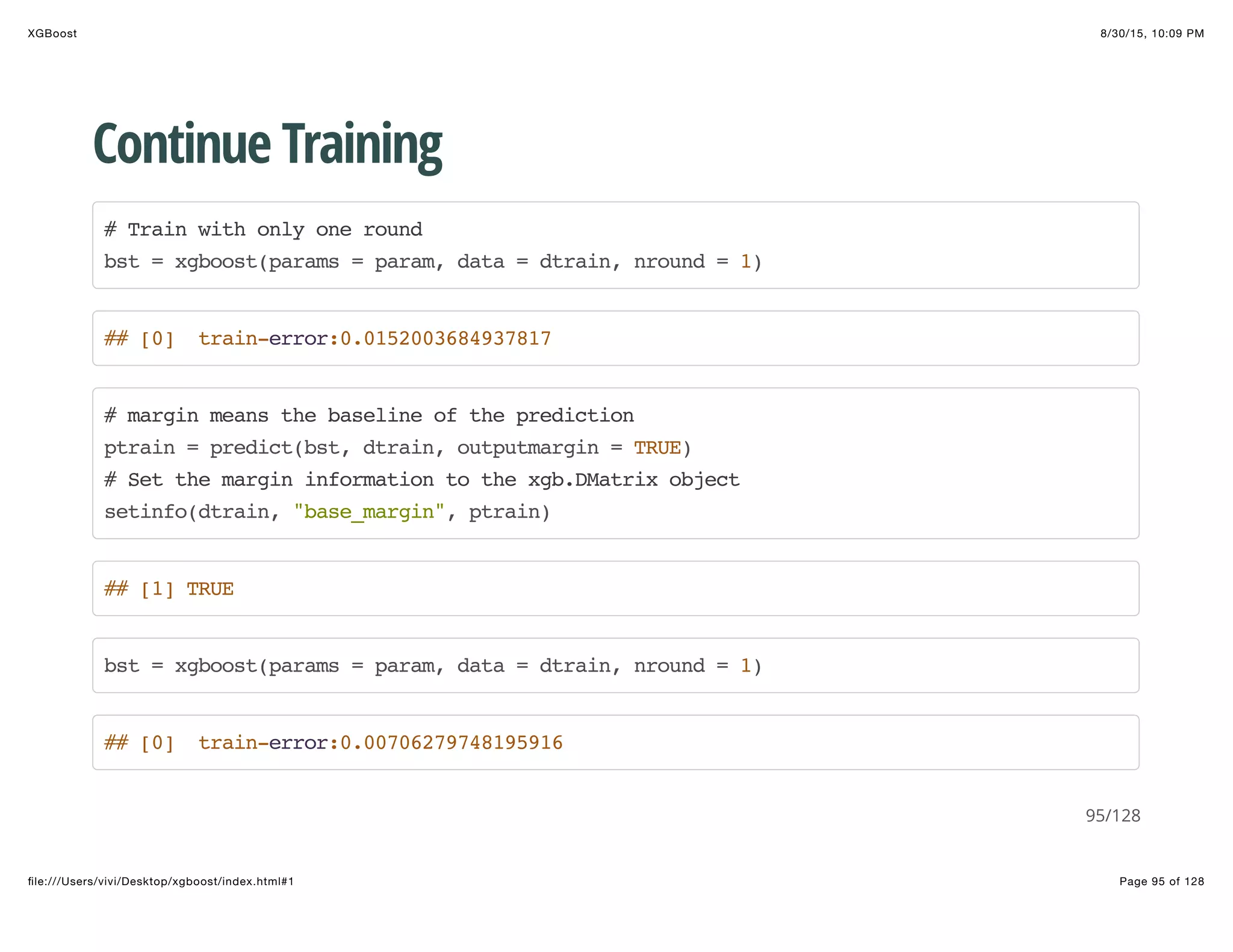The image size is (1233, 952).
Task: Select the '# margin means the baseline' comment
Action: pyautogui.click(x=368, y=416)
